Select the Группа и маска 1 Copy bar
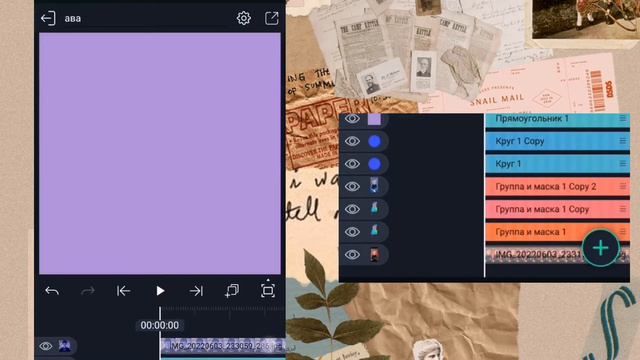 (x=558, y=209)
